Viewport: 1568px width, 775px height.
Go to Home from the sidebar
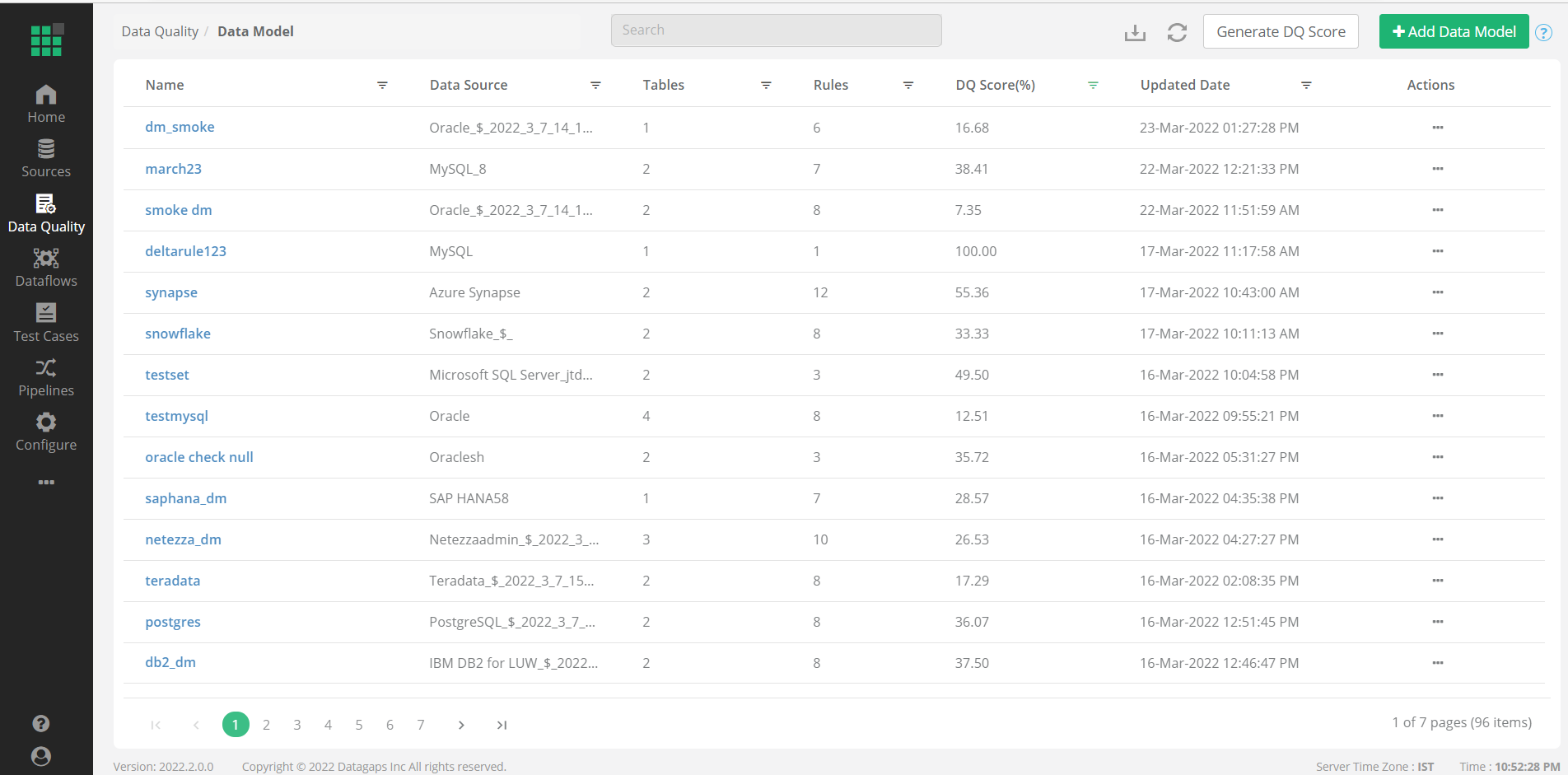(46, 102)
